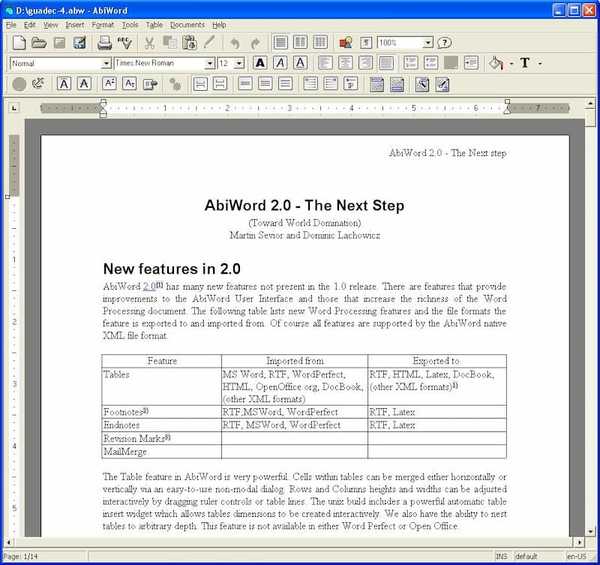600x565 pixels.
Task: Switch to two column layout
Action: 300,42
